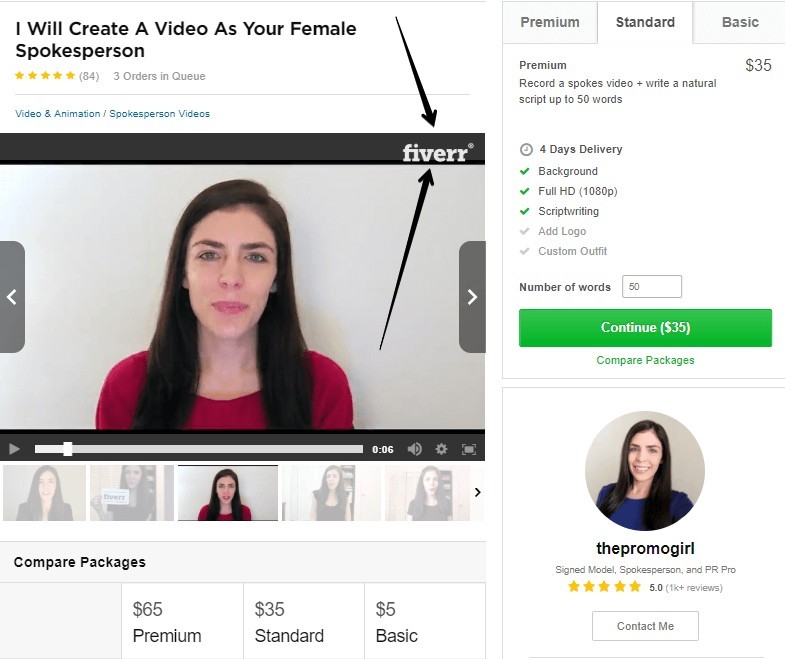Mute the video with speaker icon

415,449
